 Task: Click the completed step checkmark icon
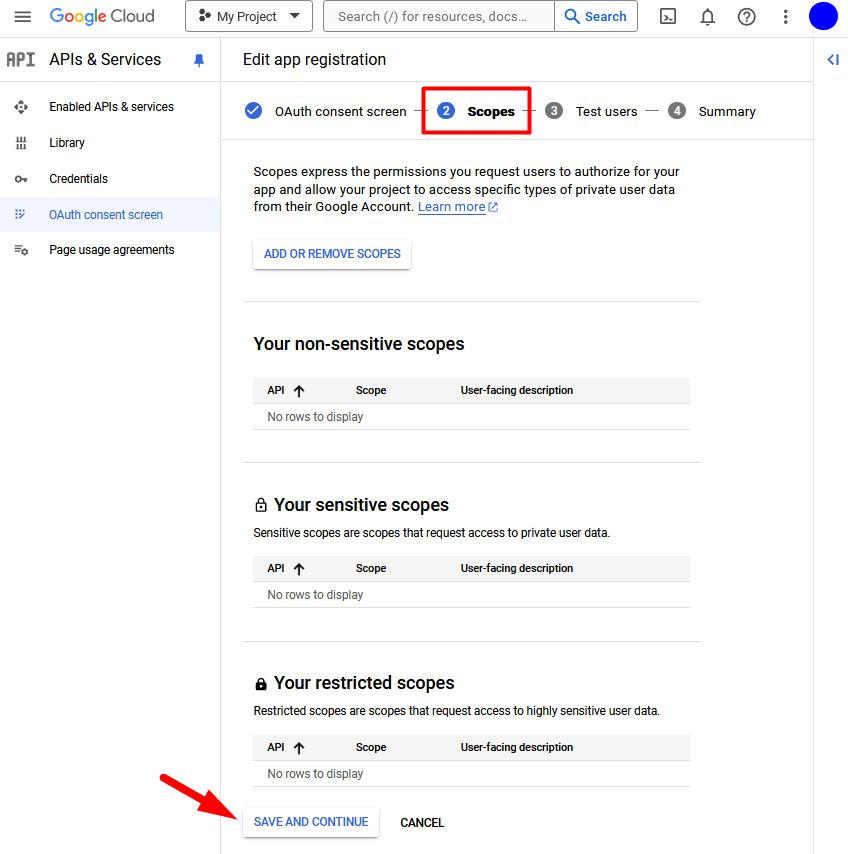pyautogui.click(x=253, y=111)
